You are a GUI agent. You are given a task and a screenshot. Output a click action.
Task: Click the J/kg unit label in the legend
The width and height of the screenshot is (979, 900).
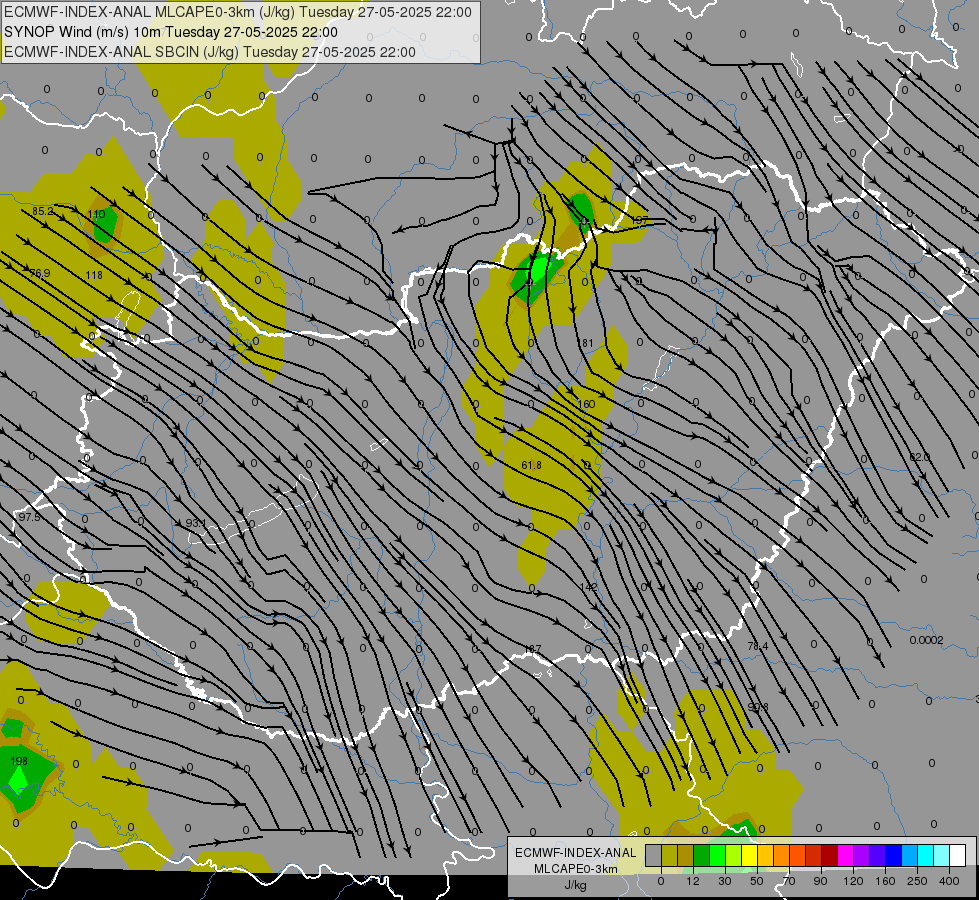coord(575,885)
